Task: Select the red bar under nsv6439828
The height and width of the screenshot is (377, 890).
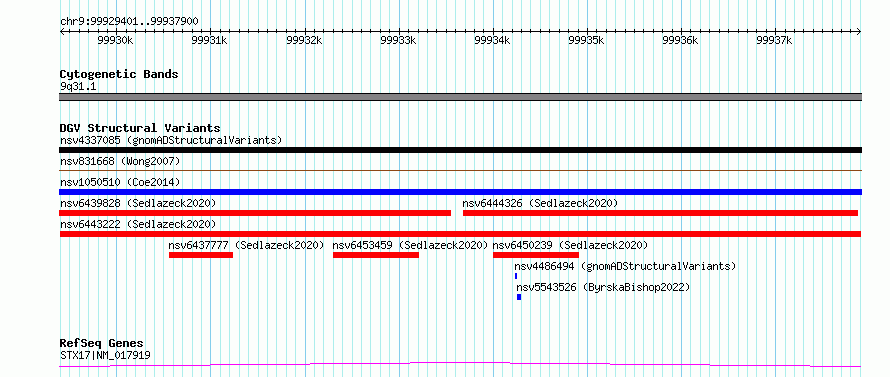Action: coord(255,213)
